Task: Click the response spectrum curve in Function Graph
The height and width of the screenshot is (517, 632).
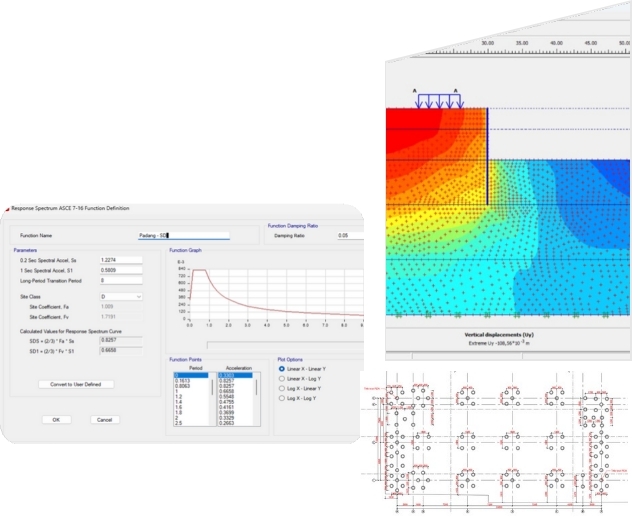Action: pyautogui.click(x=230, y=296)
